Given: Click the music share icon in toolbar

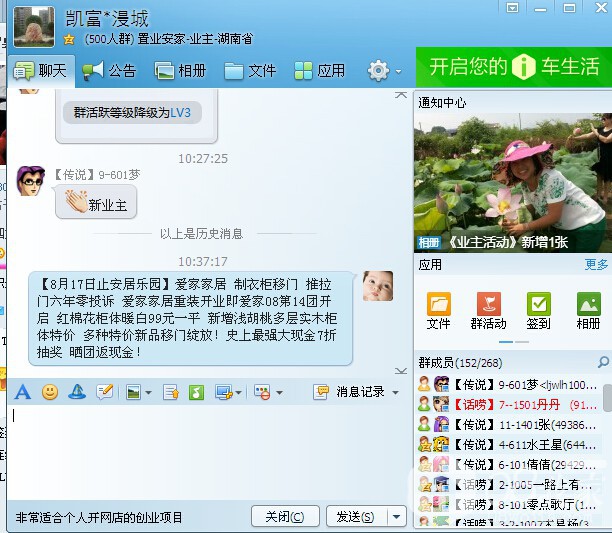Looking at the screenshot, I should click(x=196, y=392).
